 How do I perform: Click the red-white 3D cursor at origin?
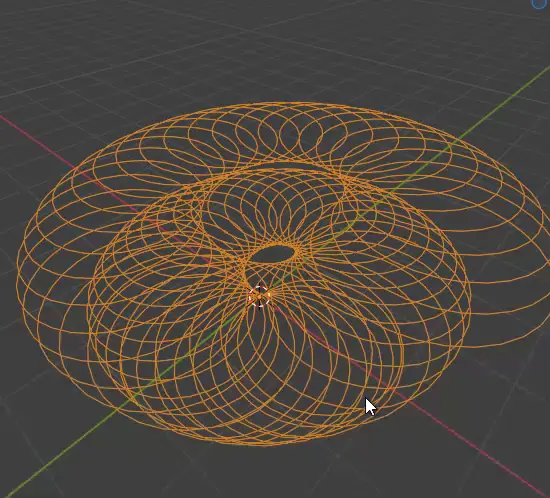coord(259,297)
